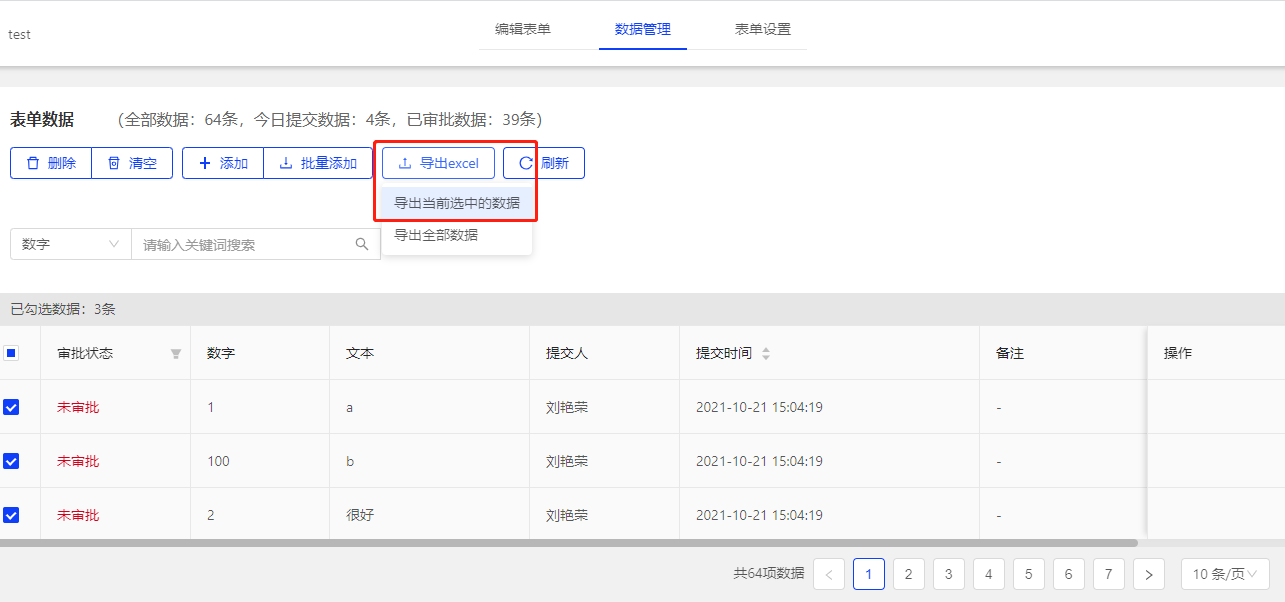
Task: Open the 数字 field selector dropdown
Action: tap(71, 244)
